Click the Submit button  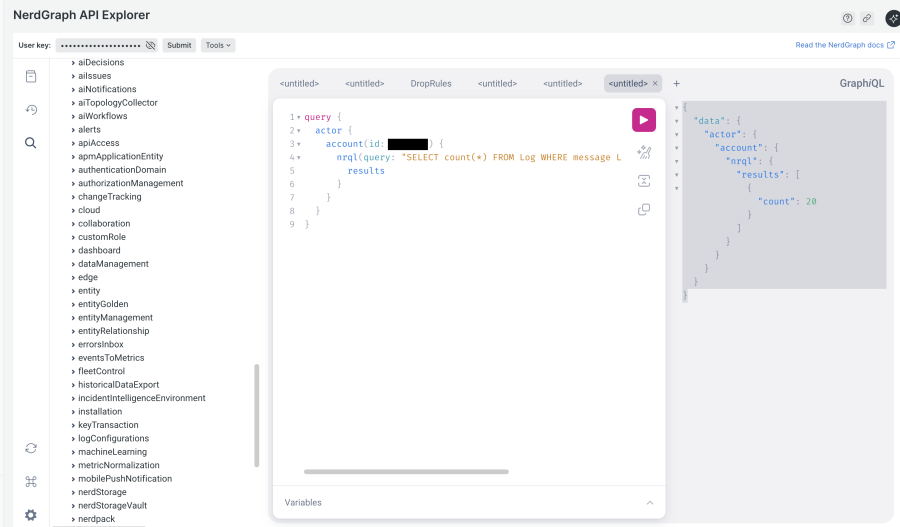point(179,45)
